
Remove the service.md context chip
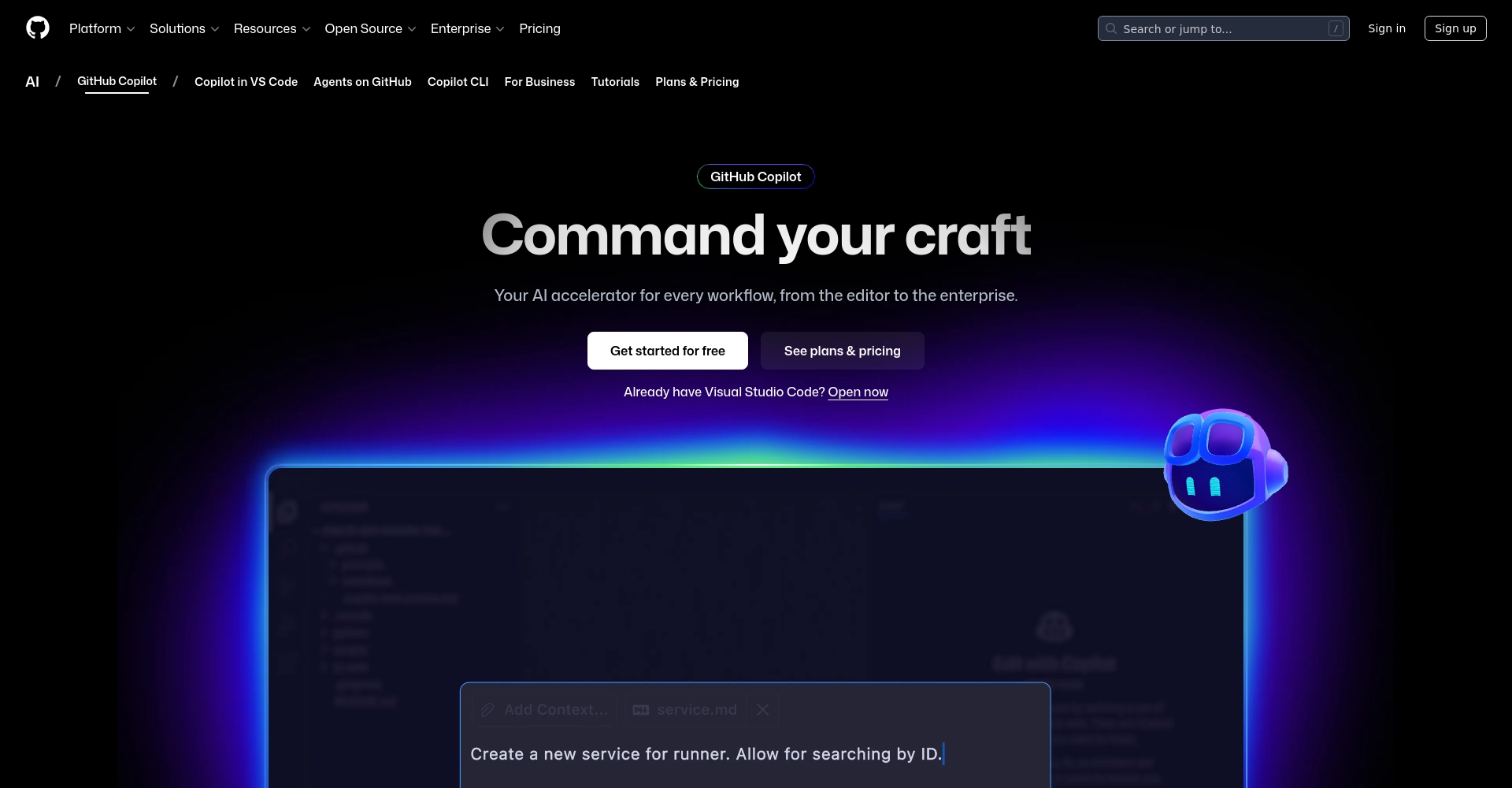762,709
